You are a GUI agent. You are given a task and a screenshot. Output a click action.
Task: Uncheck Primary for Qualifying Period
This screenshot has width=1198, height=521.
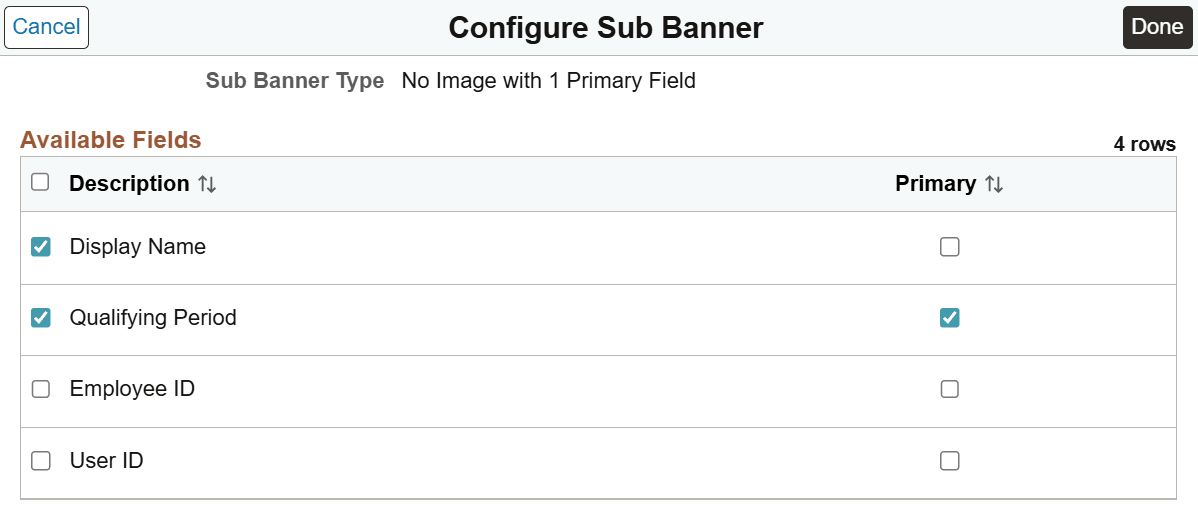click(950, 318)
